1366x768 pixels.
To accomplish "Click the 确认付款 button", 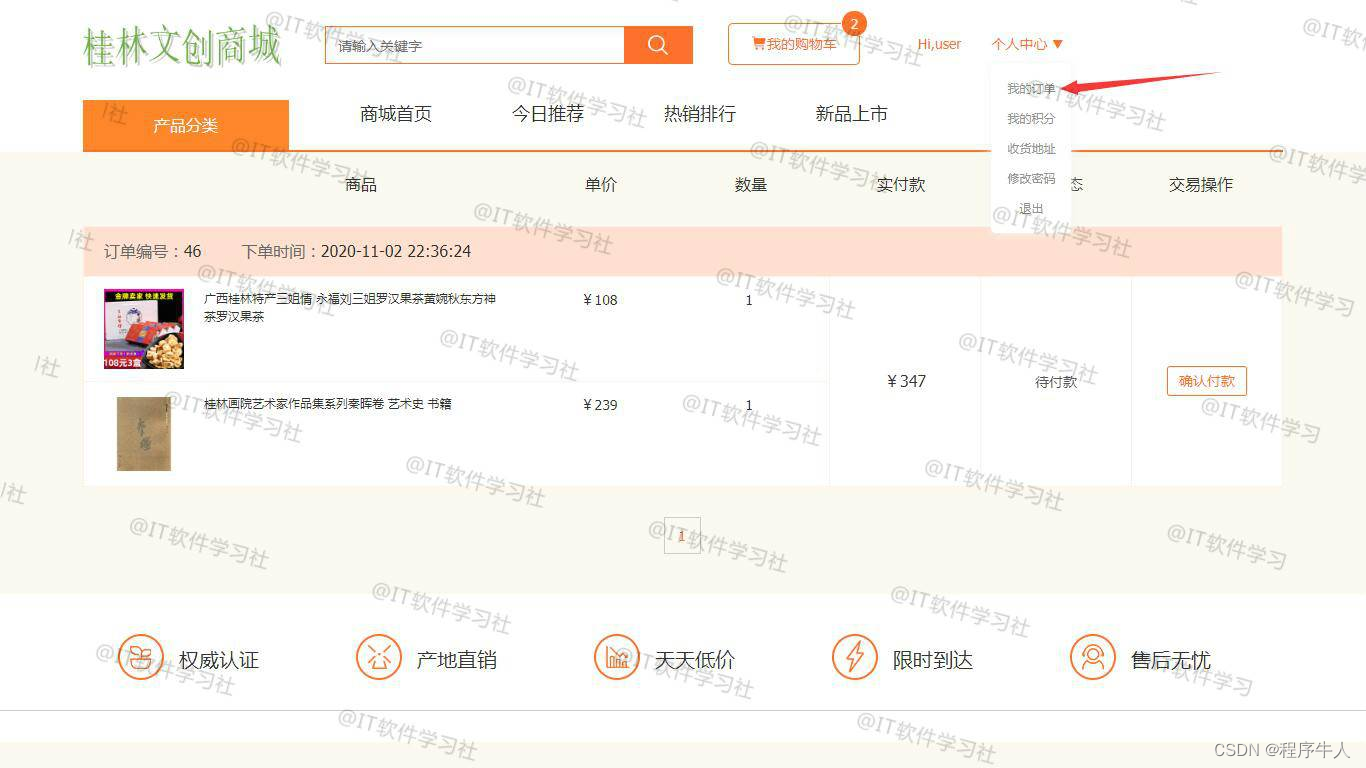I will pos(1206,381).
